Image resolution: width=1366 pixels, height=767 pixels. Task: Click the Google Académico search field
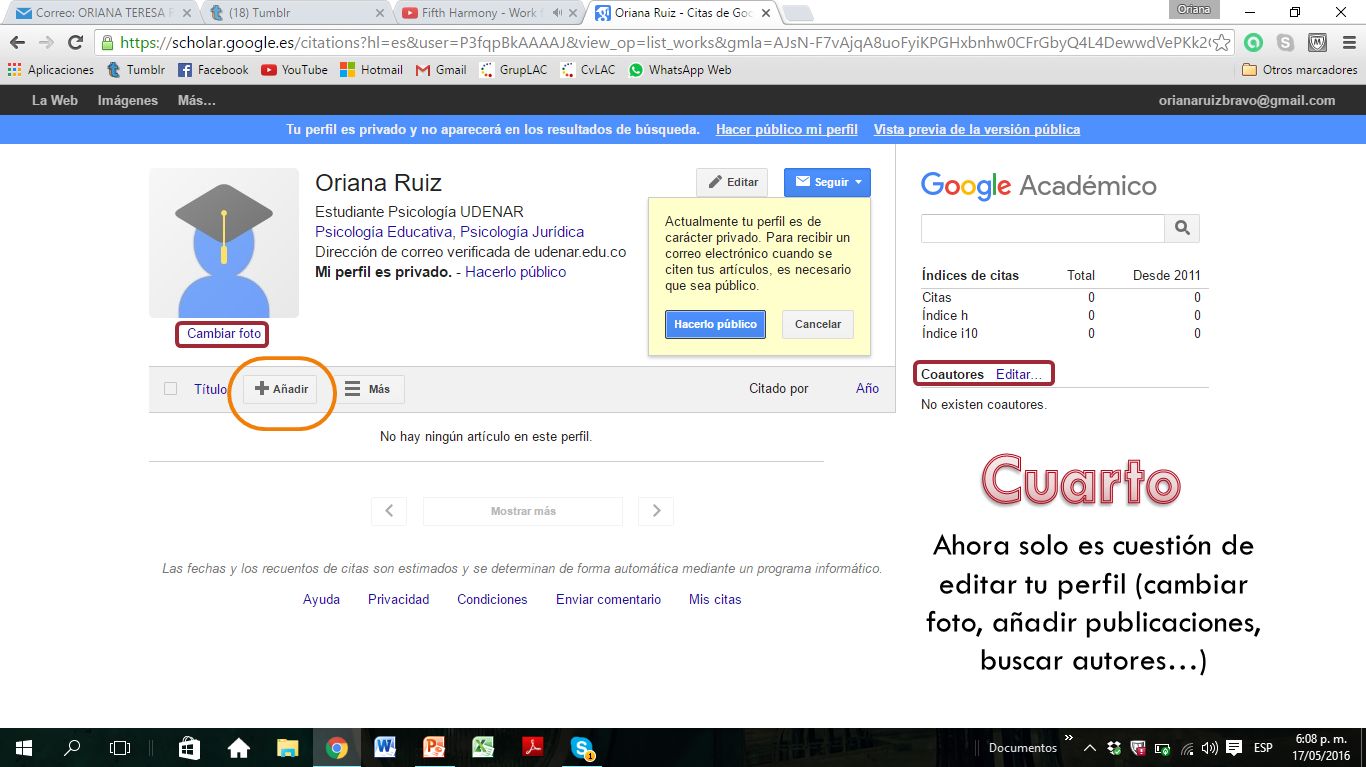coord(1043,228)
